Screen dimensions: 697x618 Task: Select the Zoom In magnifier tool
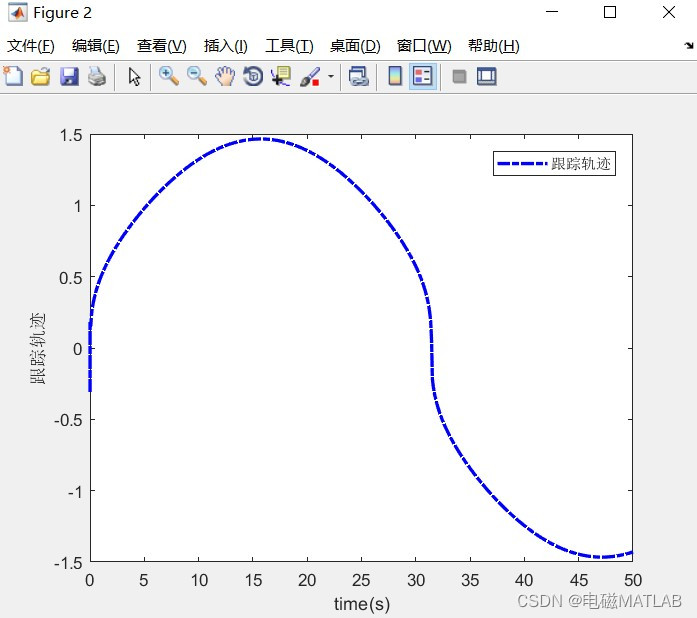[168, 76]
